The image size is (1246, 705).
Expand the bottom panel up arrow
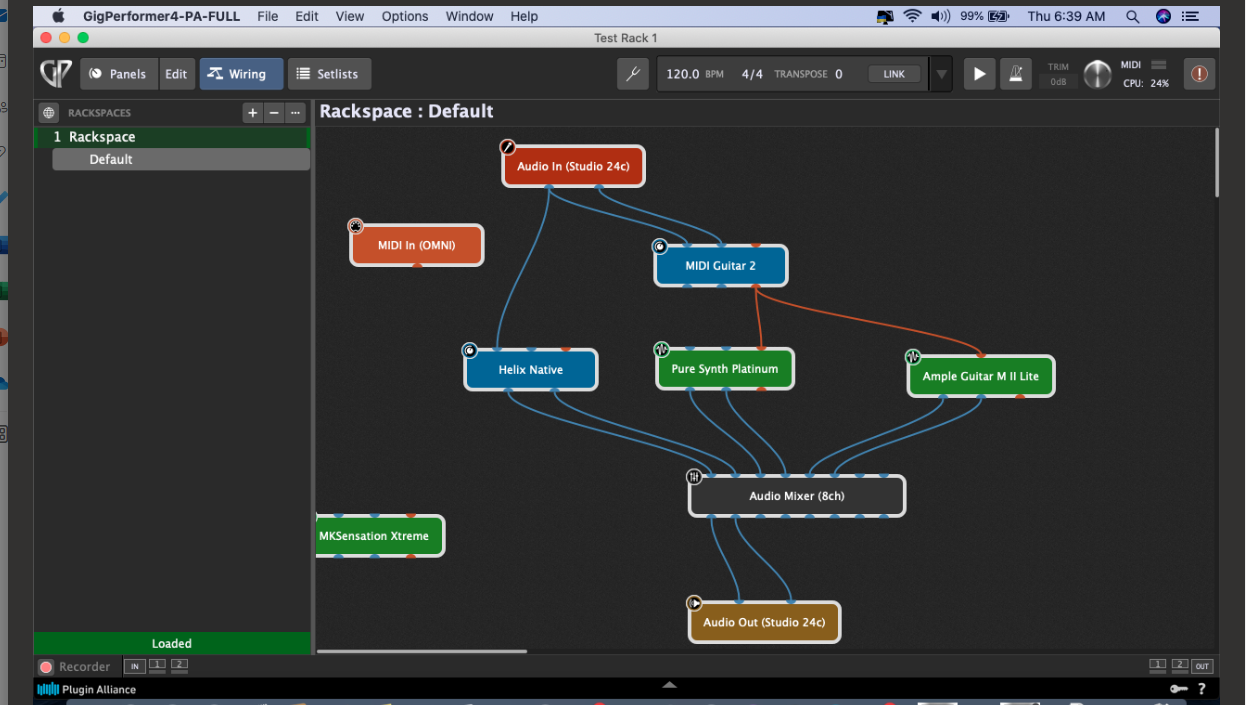pos(669,685)
